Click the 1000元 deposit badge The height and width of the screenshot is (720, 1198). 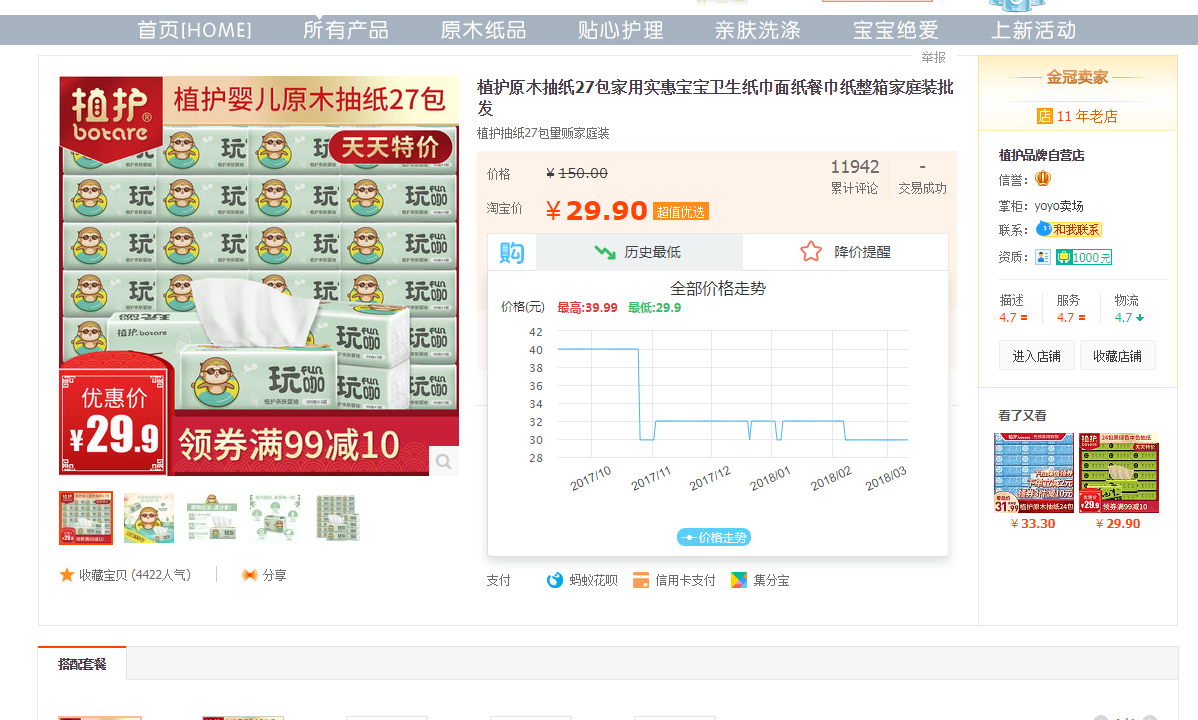[1084, 258]
